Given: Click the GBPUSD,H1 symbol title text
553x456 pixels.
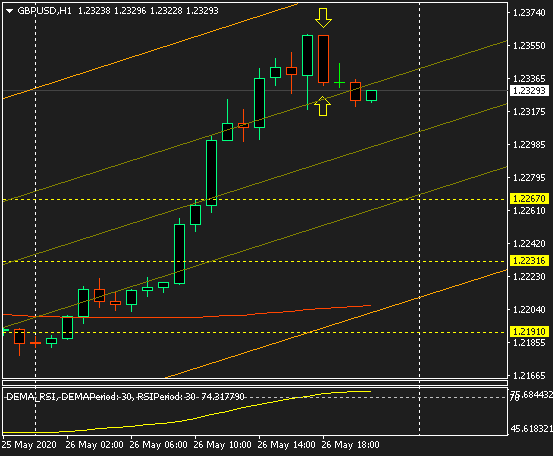Looking at the screenshot, I should click(x=44, y=11).
